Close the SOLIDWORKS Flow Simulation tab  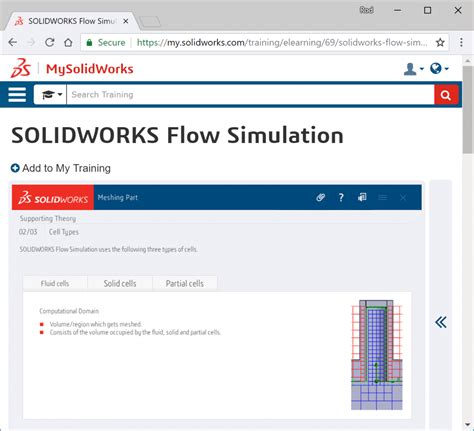point(126,21)
